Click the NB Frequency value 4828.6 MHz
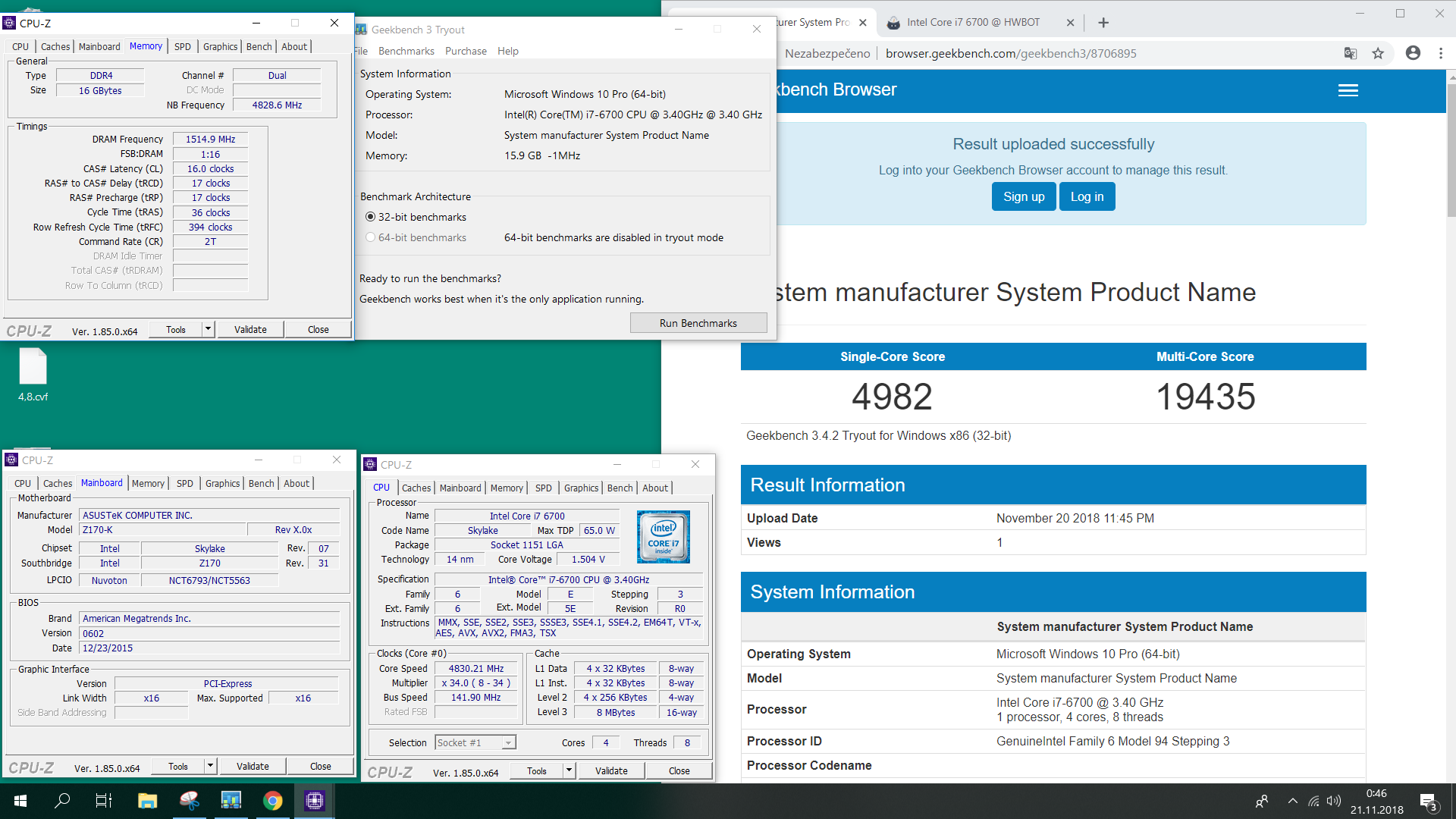The image size is (1456, 819). tap(277, 105)
